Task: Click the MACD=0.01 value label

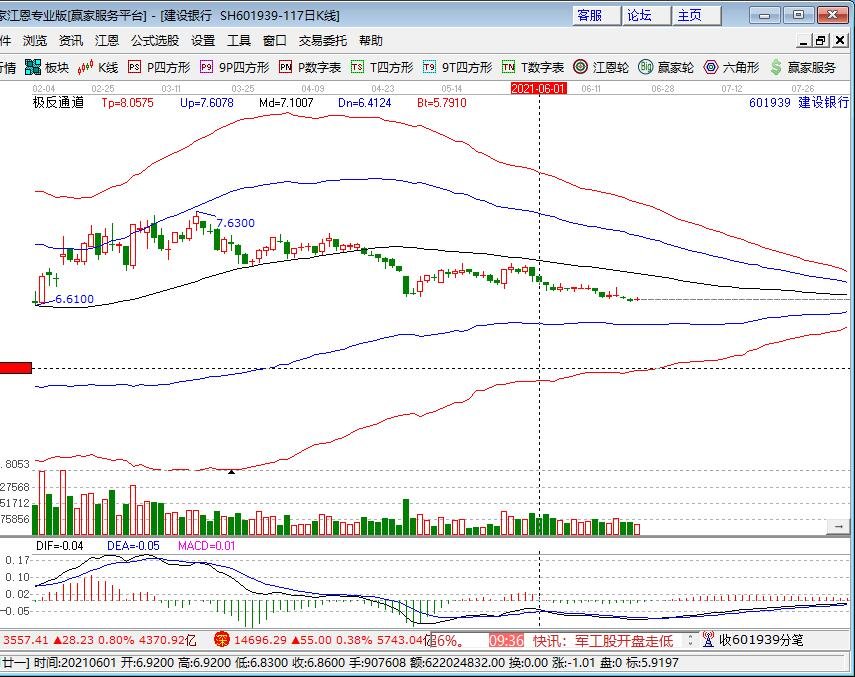Action: (x=207, y=546)
